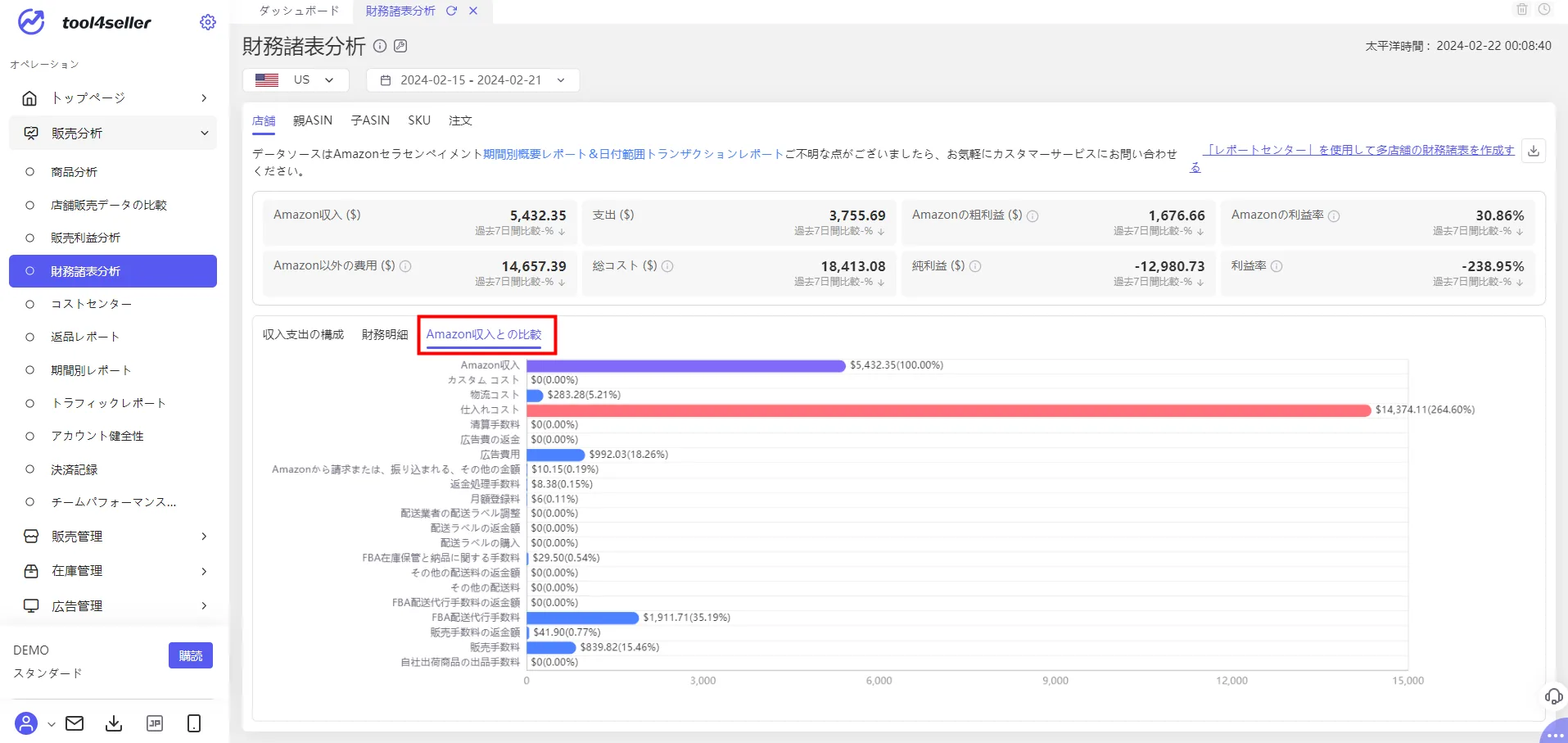Select Amazon収入との比較 chart tab
Image resolution: width=1568 pixels, height=743 pixels.
[484, 334]
